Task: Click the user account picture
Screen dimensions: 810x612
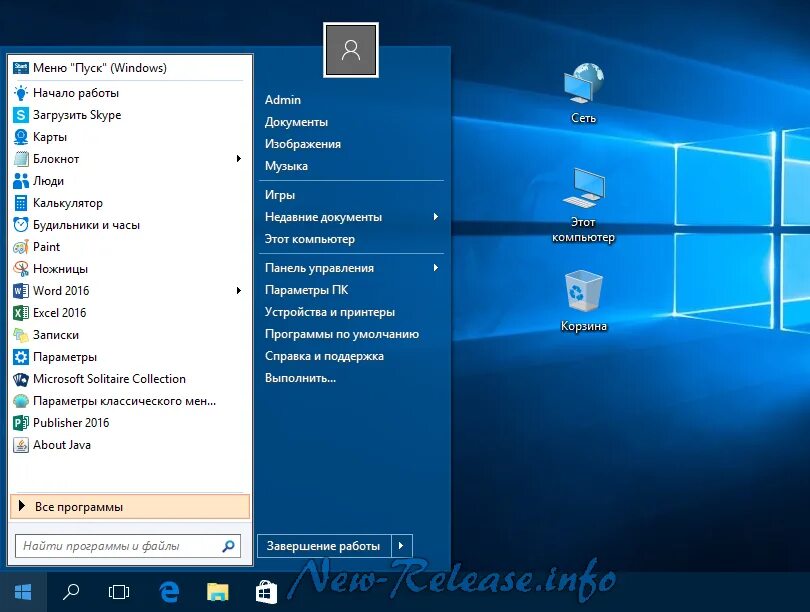Action: click(351, 50)
